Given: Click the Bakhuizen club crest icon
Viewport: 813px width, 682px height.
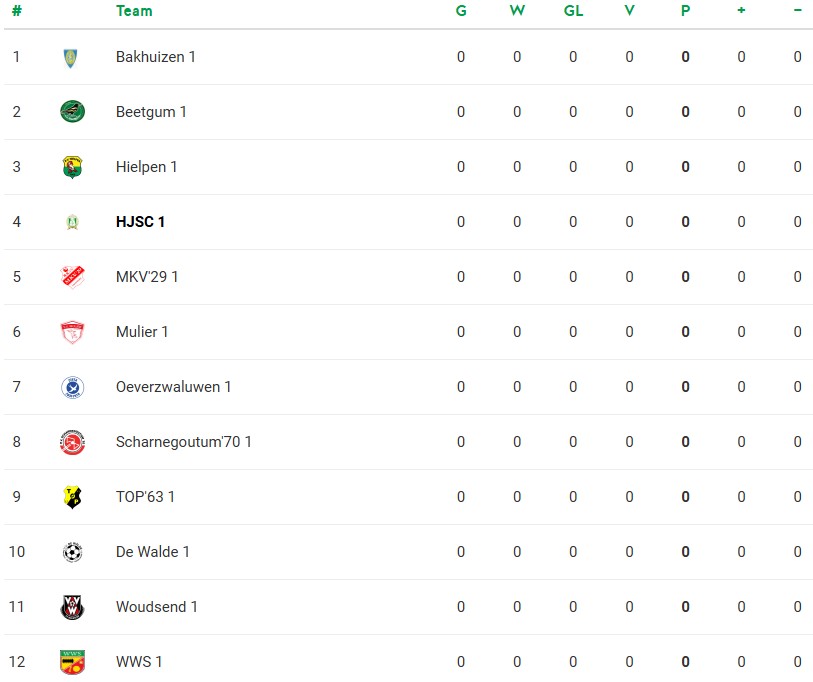Looking at the screenshot, I should 71,58.
